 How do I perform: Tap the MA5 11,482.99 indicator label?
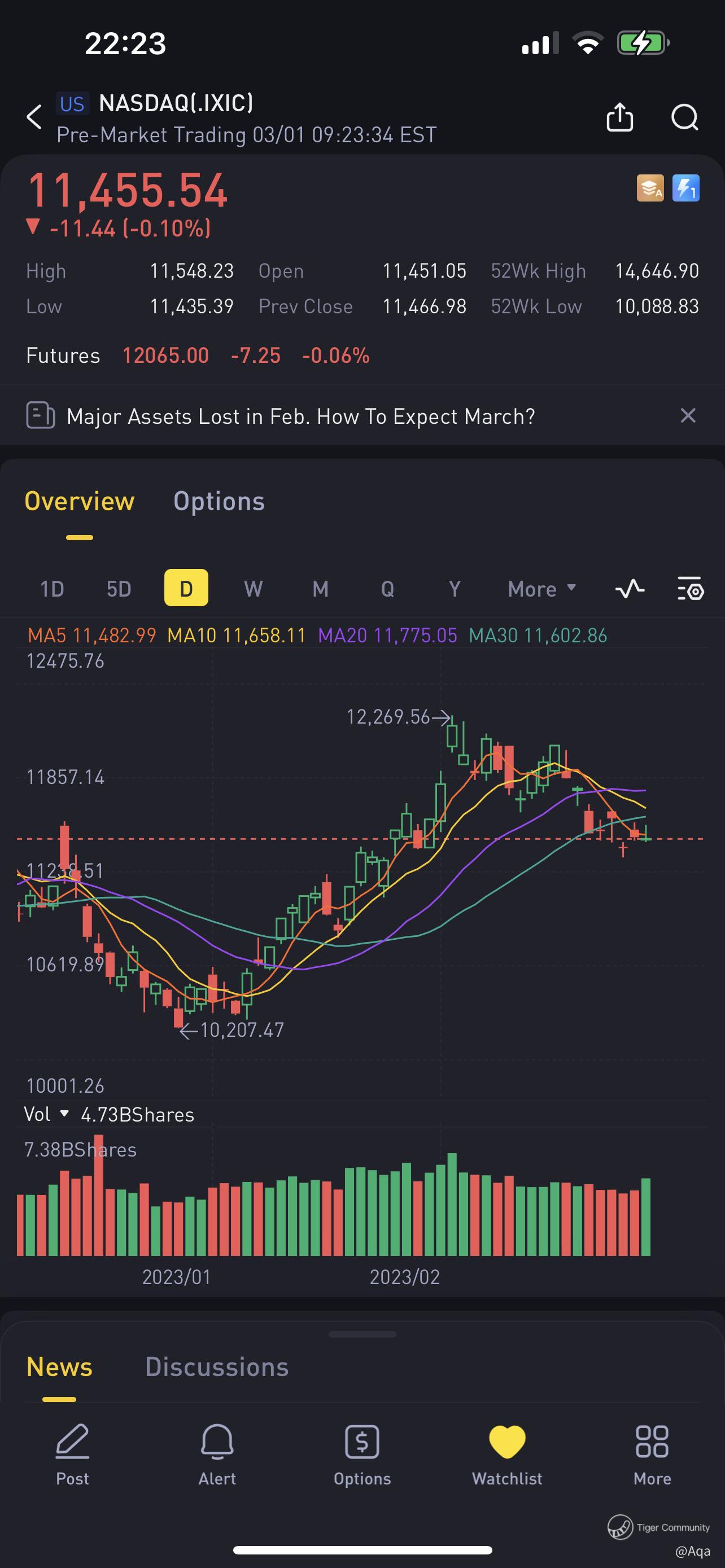92,636
